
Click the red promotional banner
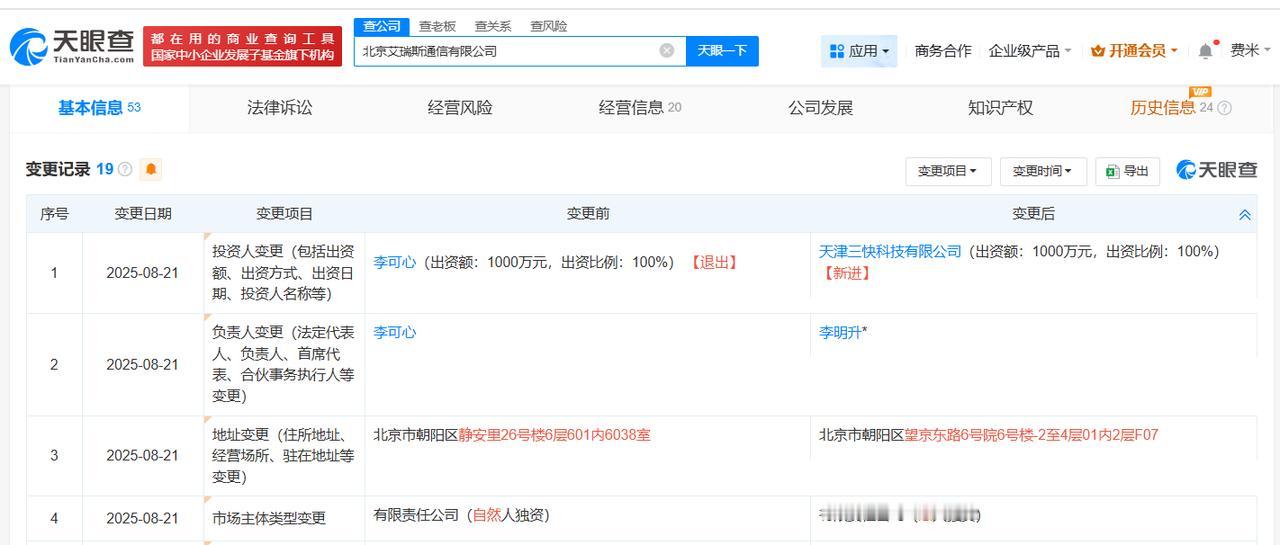(x=242, y=46)
